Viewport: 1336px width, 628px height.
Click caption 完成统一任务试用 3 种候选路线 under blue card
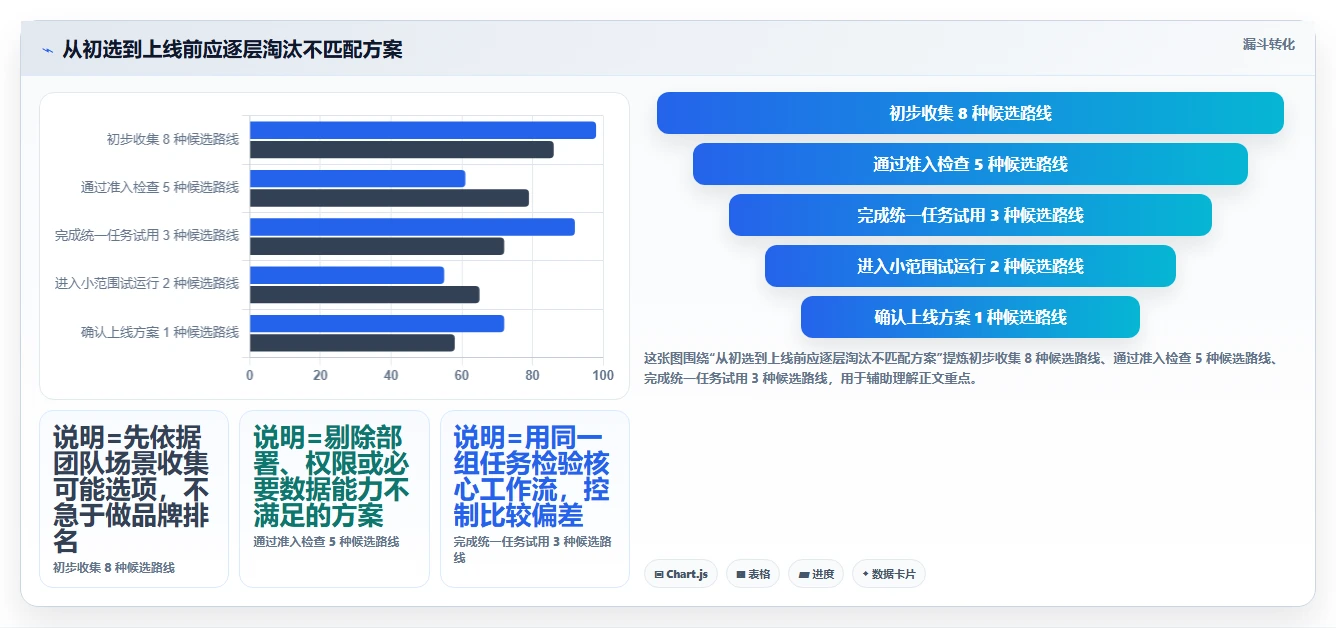coord(533,549)
